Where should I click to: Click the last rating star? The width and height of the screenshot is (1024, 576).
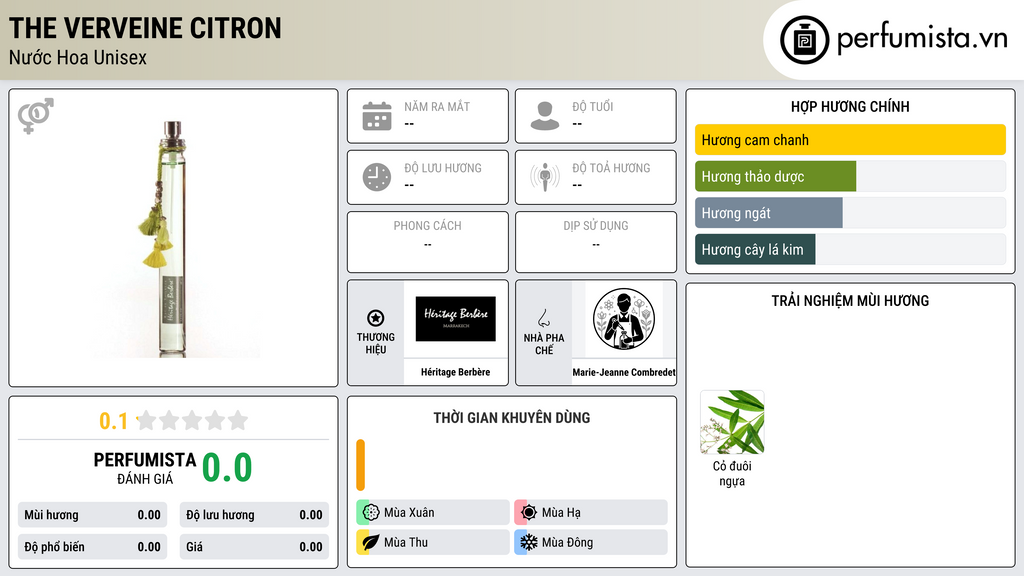(x=238, y=420)
